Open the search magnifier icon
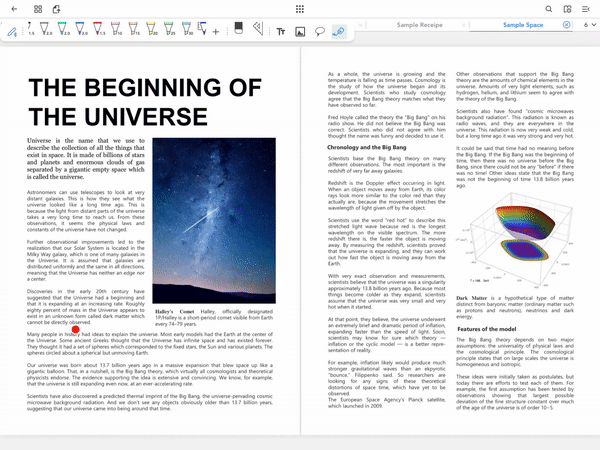Viewport: 600px width, 450px height. (548, 9)
